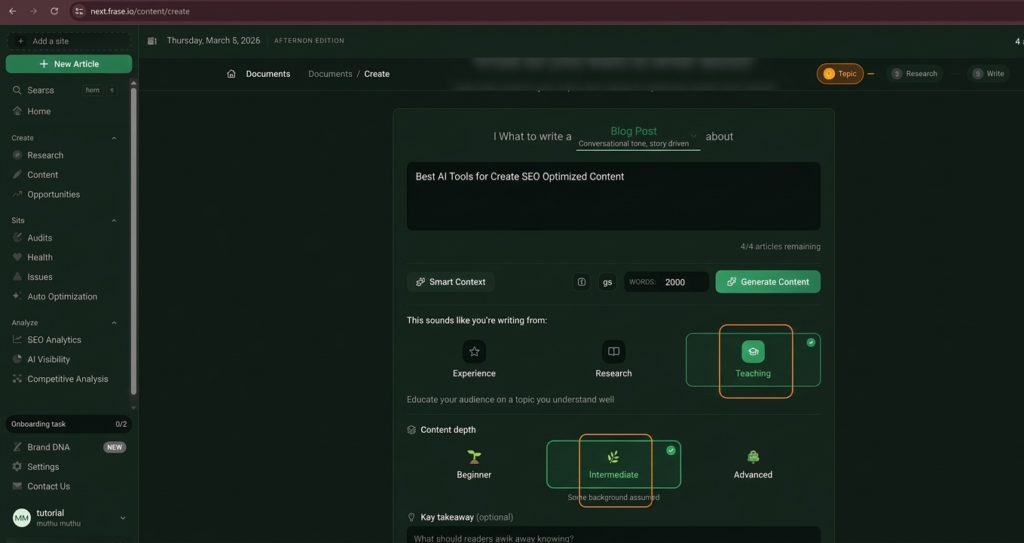1024x543 pixels.
Task: Select the Write step
Action: click(x=988, y=74)
